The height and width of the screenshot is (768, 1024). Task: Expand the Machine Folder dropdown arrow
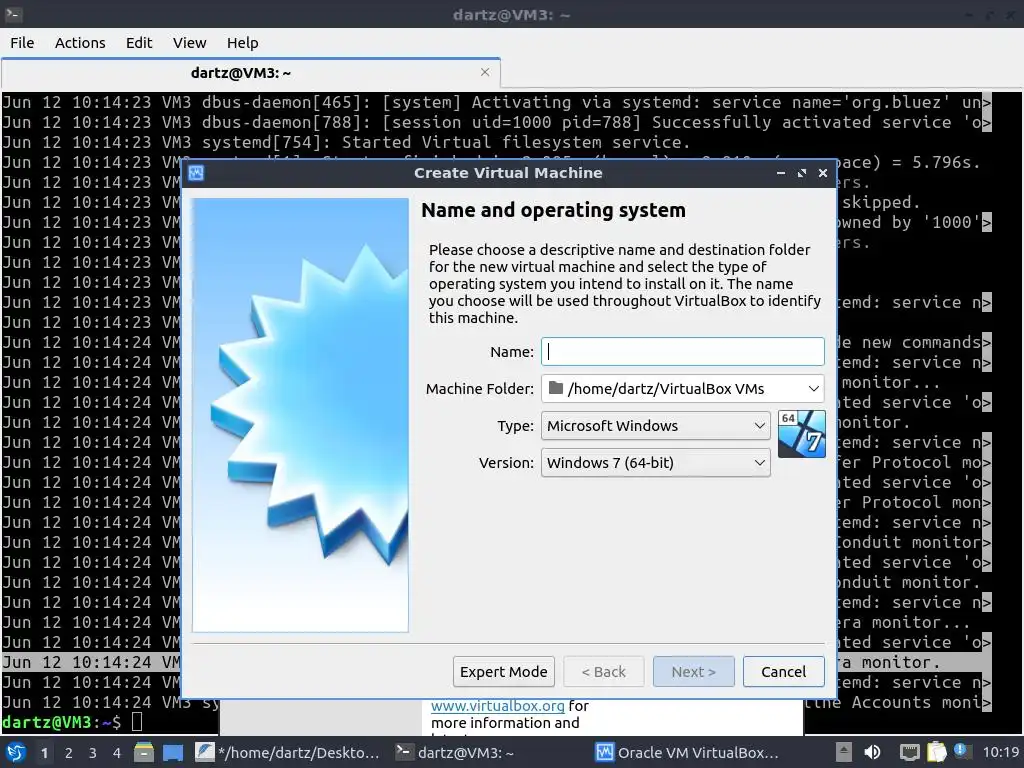coord(814,389)
